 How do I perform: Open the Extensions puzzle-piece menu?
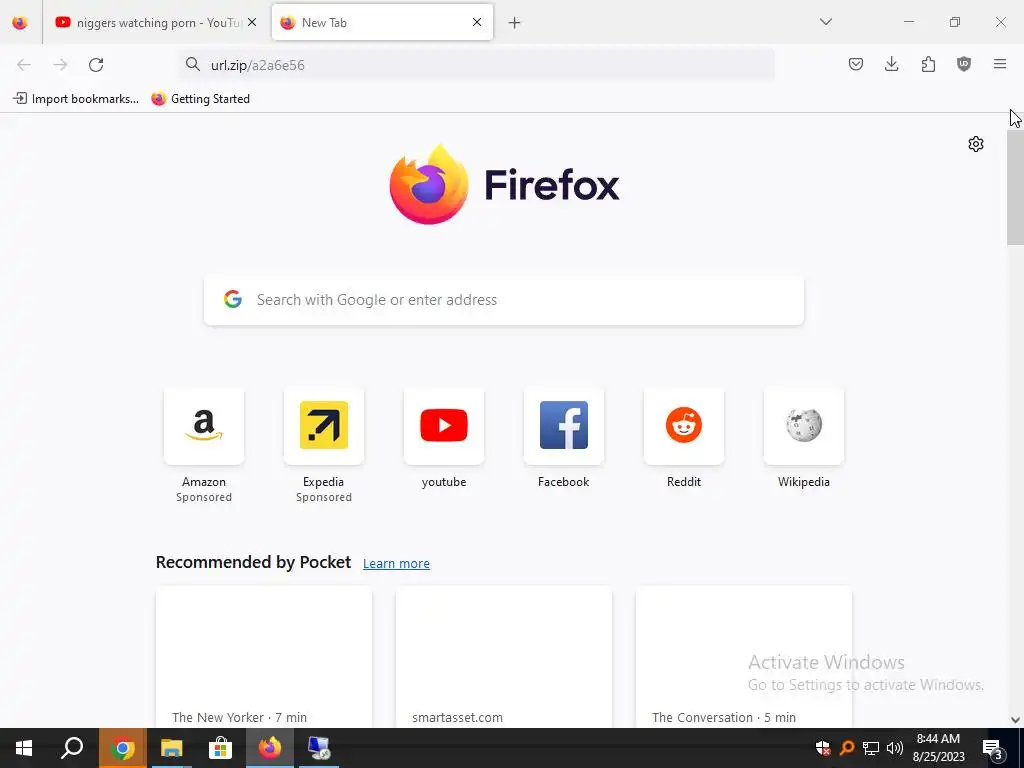pos(928,64)
